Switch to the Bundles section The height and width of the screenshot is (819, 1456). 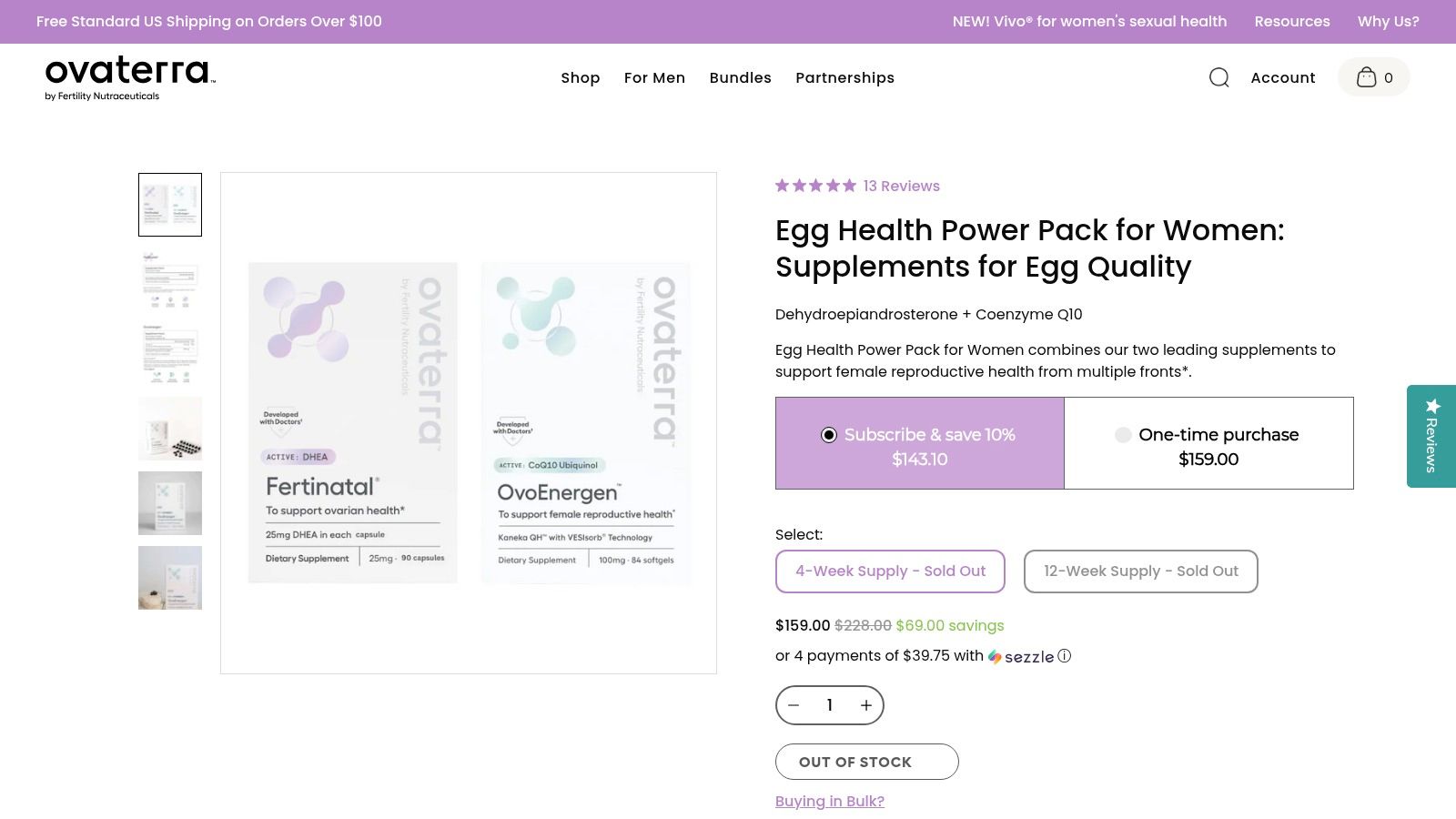click(740, 77)
